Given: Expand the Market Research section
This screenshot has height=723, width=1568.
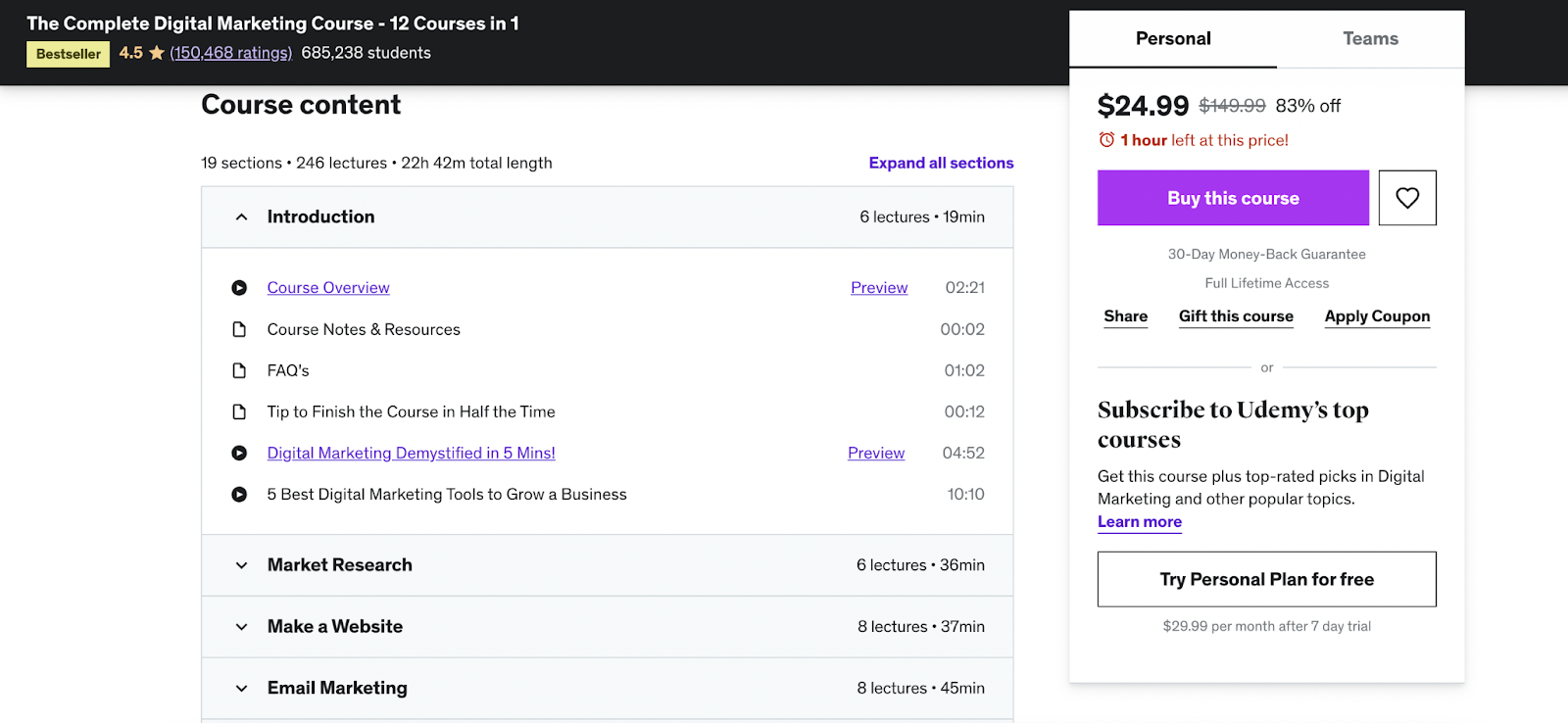Looking at the screenshot, I should coord(608,565).
